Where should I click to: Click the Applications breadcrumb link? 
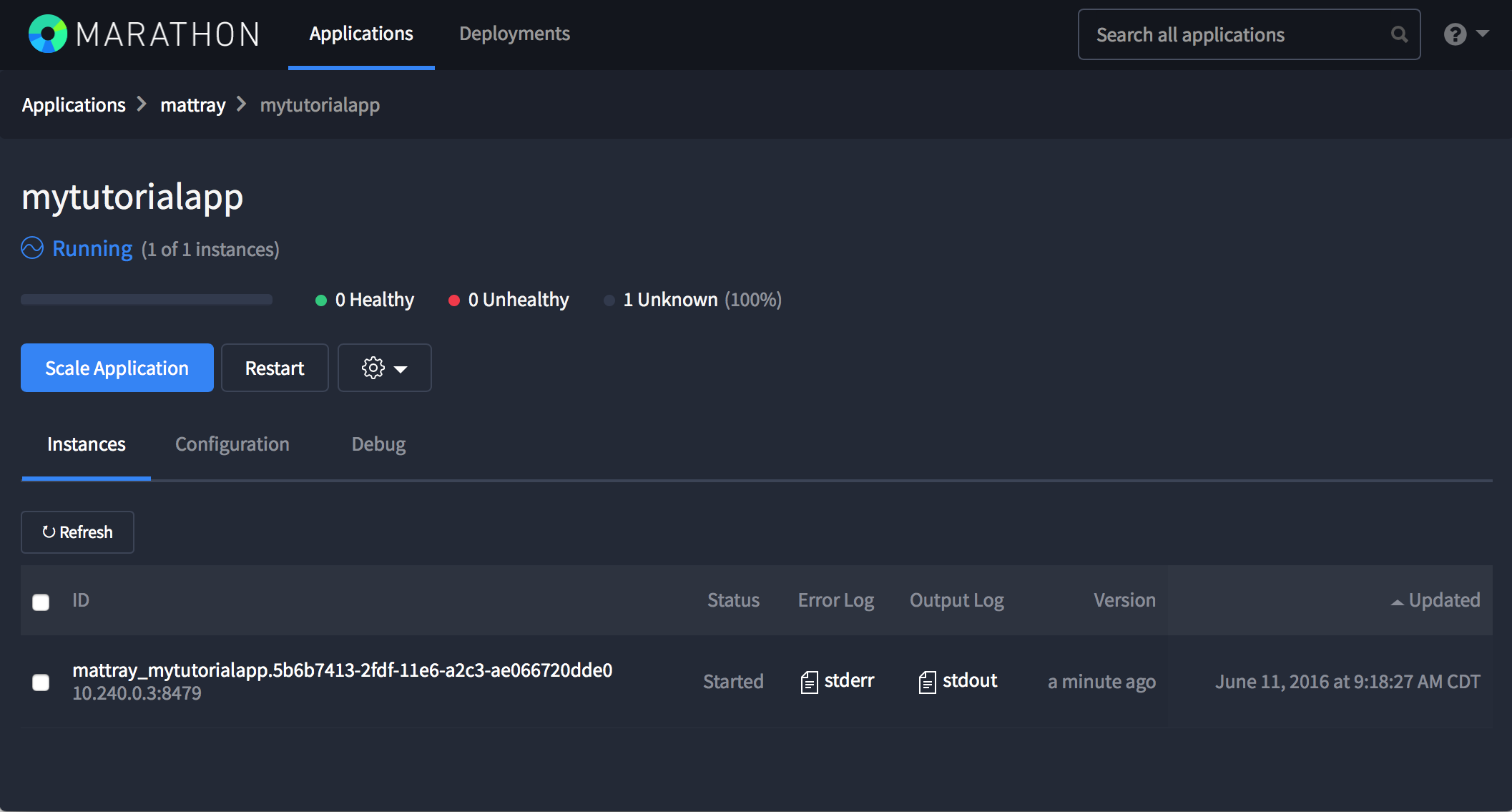point(73,105)
